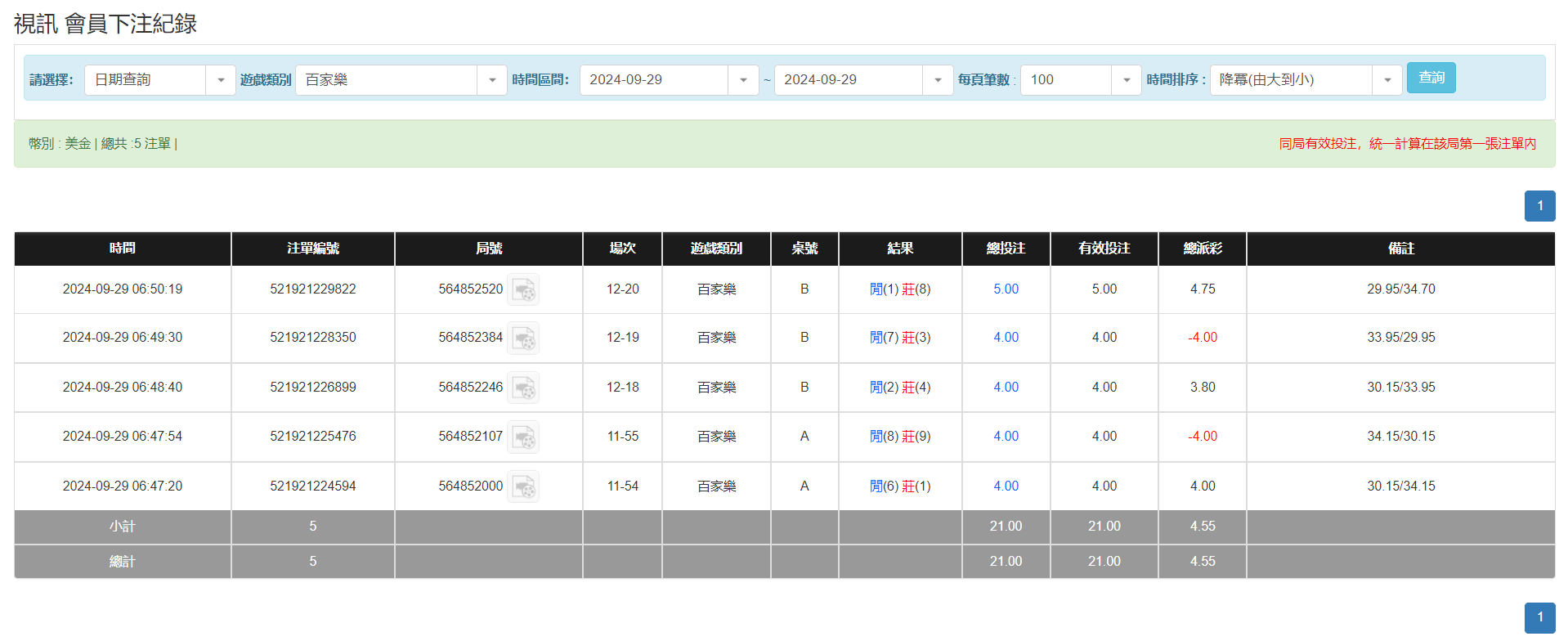Screen dimensions: 1568x641
Task: Click total bet link for ticket 521921228350
Action: click(x=1006, y=338)
